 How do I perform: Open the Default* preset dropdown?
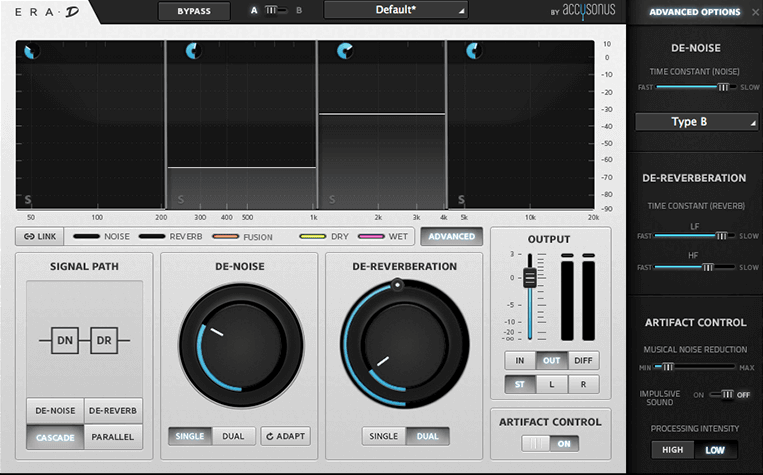396,10
